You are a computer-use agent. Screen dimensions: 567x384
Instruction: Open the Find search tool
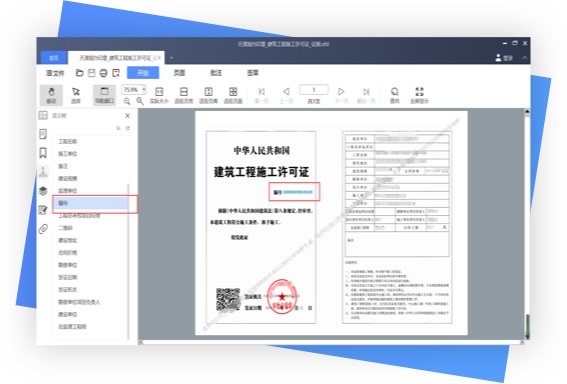pyautogui.click(x=395, y=95)
